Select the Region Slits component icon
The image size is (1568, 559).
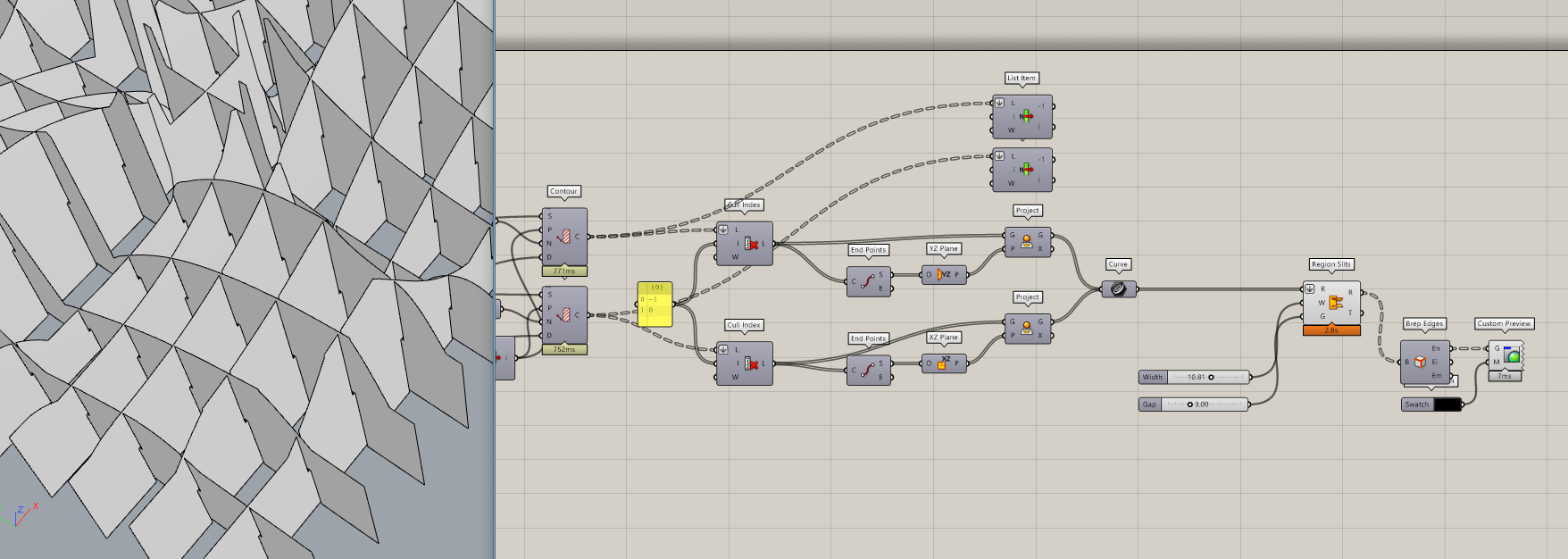click(x=1336, y=303)
